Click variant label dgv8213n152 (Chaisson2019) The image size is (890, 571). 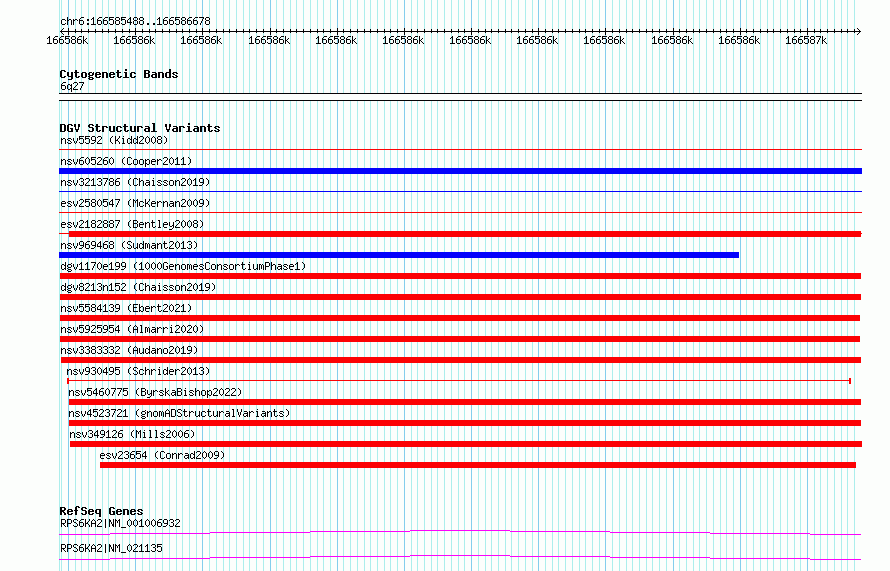tap(138, 287)
